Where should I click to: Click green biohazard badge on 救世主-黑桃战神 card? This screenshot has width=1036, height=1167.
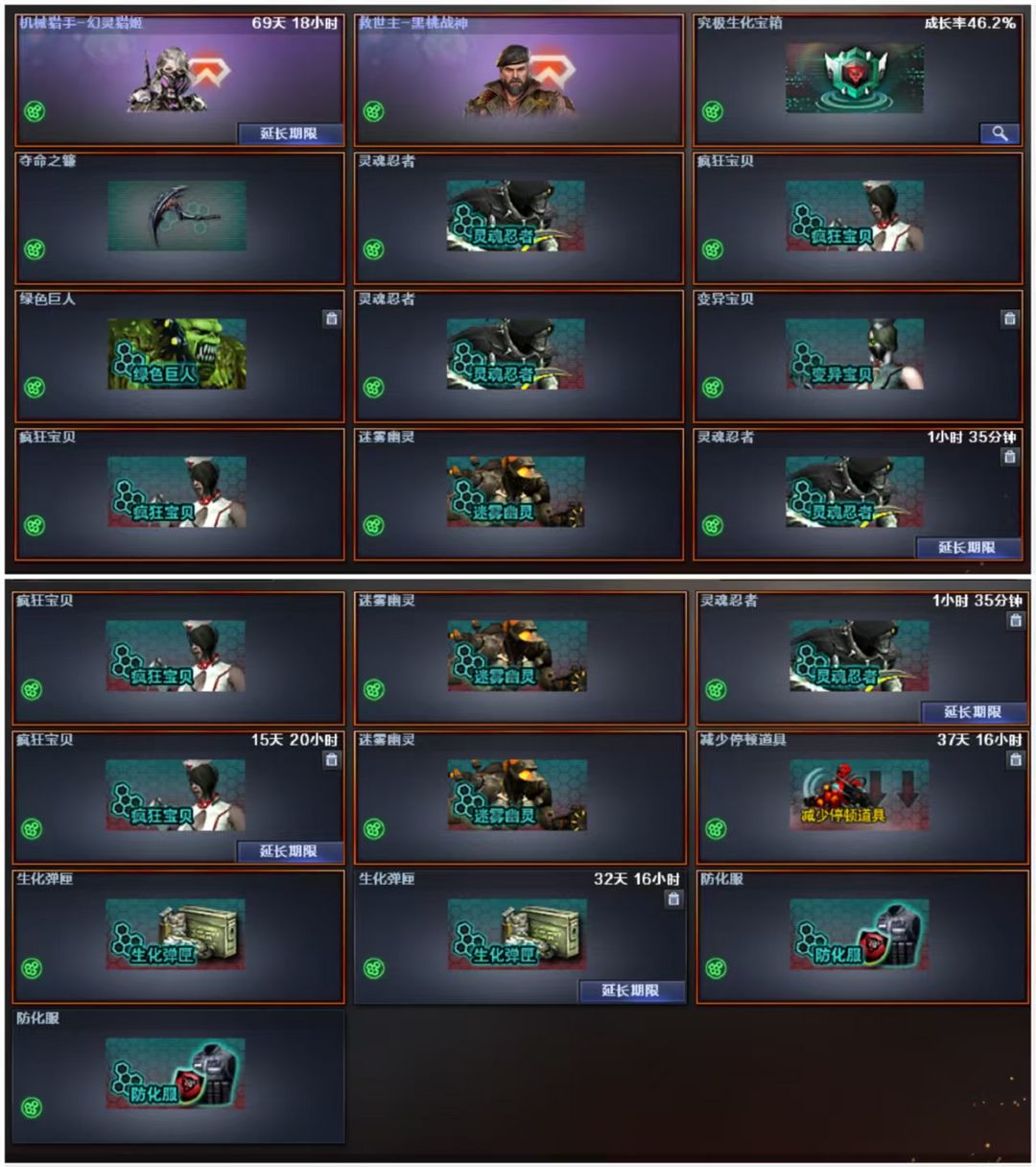coord(373,111)
